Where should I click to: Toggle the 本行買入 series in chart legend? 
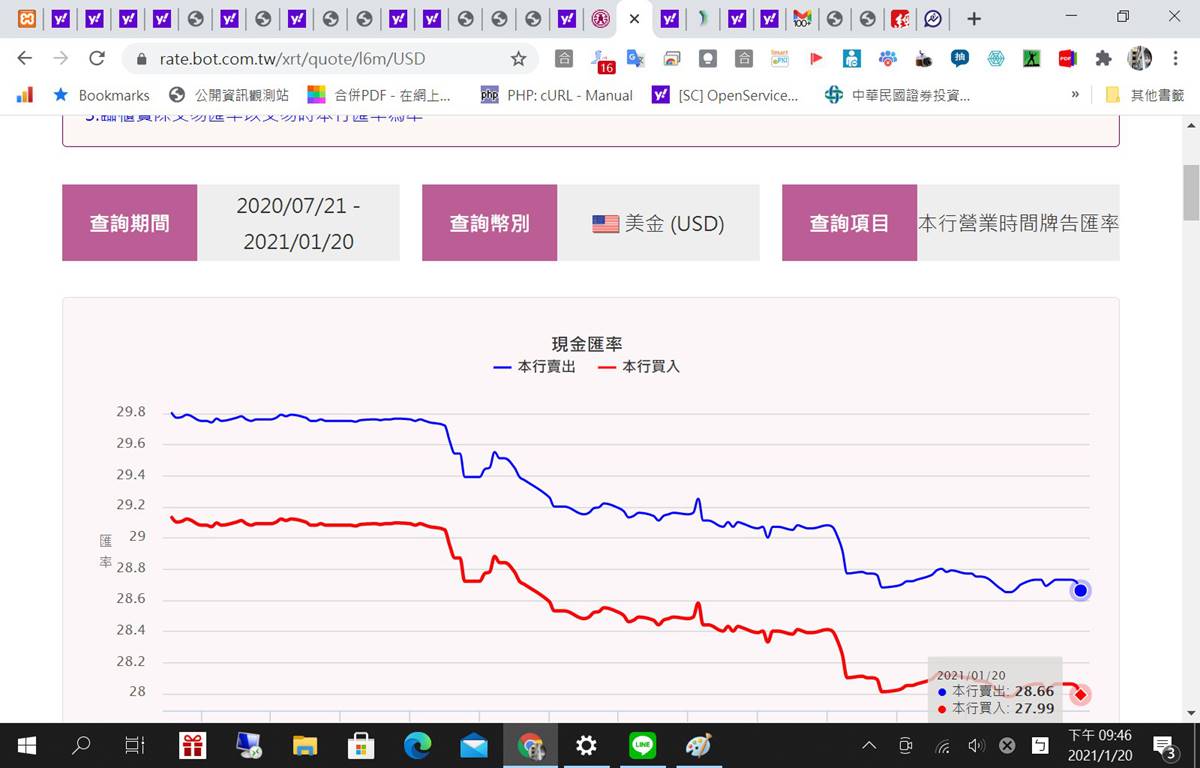pos(639,367)
